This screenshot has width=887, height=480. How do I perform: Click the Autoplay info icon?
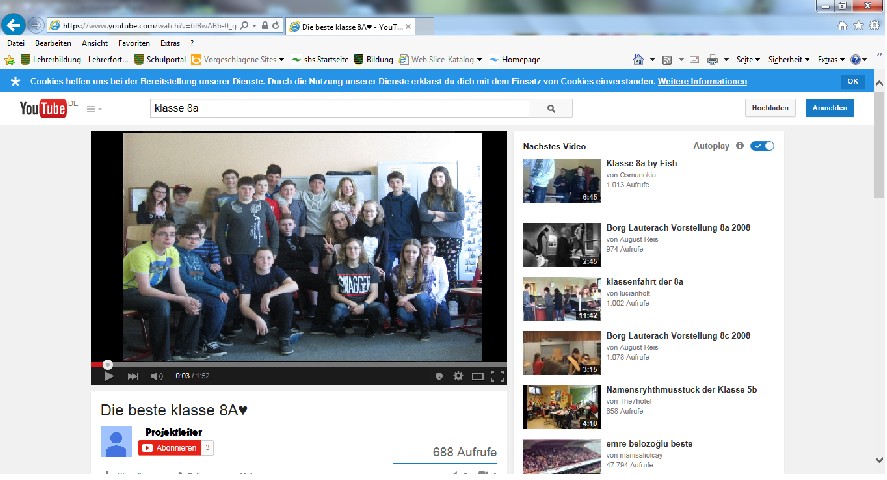pyautogui.click(x=739, y=146)
